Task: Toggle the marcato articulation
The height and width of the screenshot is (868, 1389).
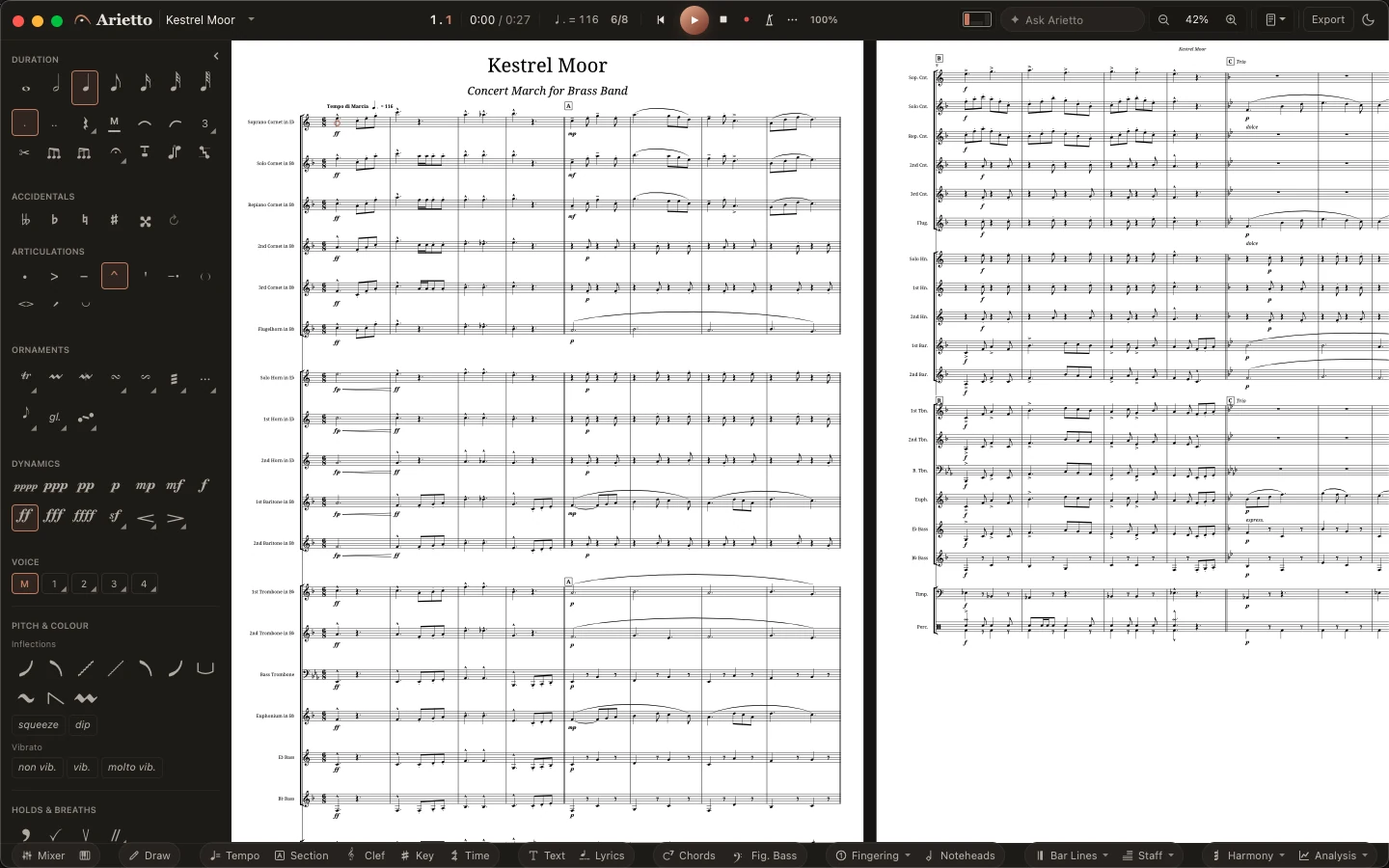Action: point(115,277)
